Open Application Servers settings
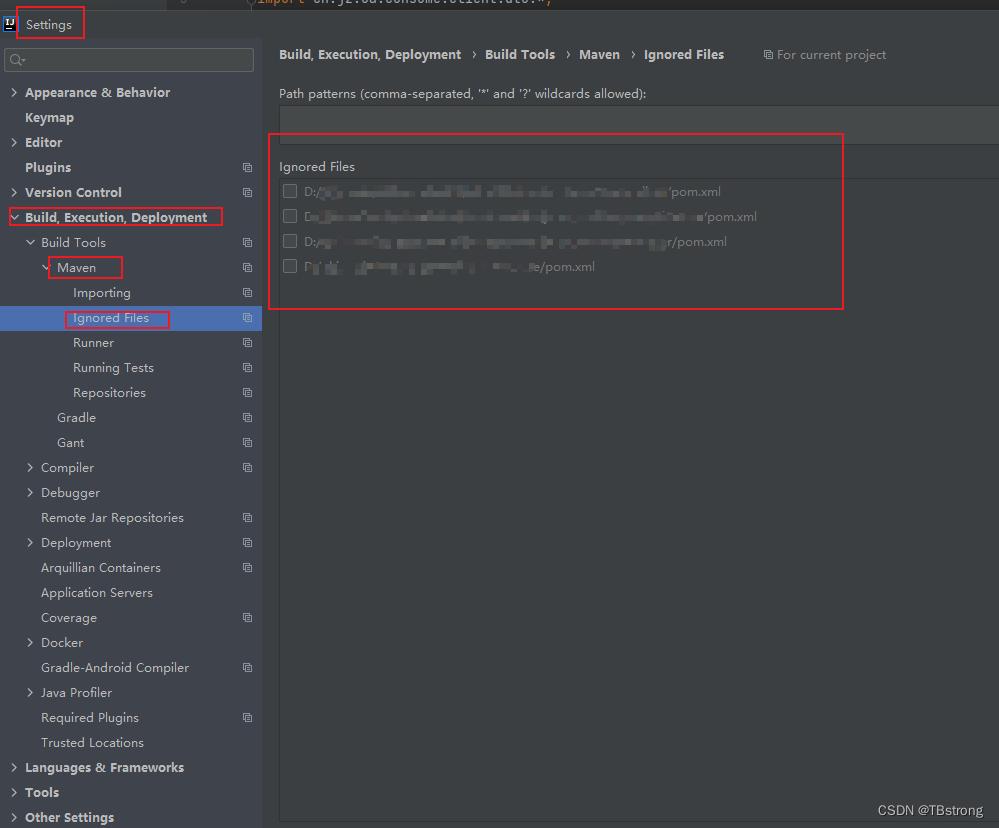999x828 pixels. [97, 592]
